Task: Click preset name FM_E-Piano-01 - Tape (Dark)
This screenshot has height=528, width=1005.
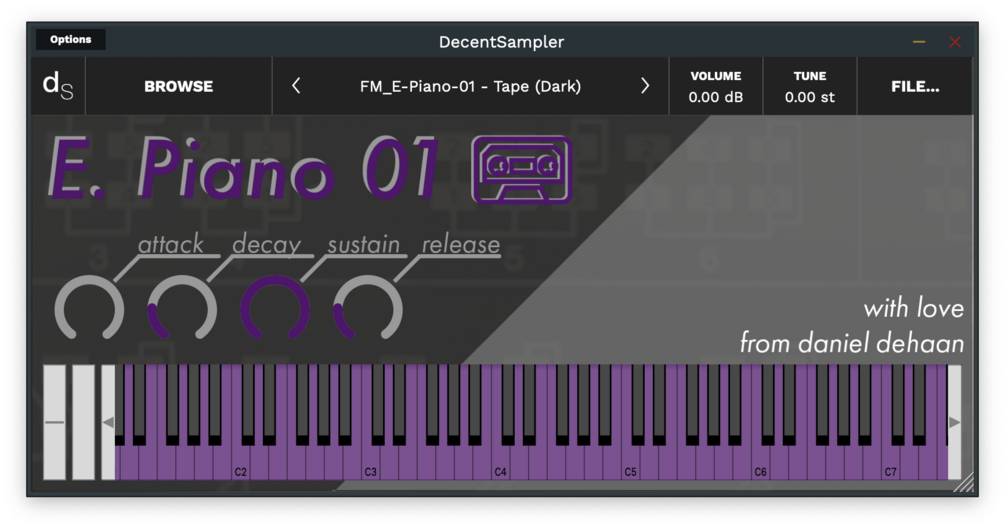Action: [470, 87]
